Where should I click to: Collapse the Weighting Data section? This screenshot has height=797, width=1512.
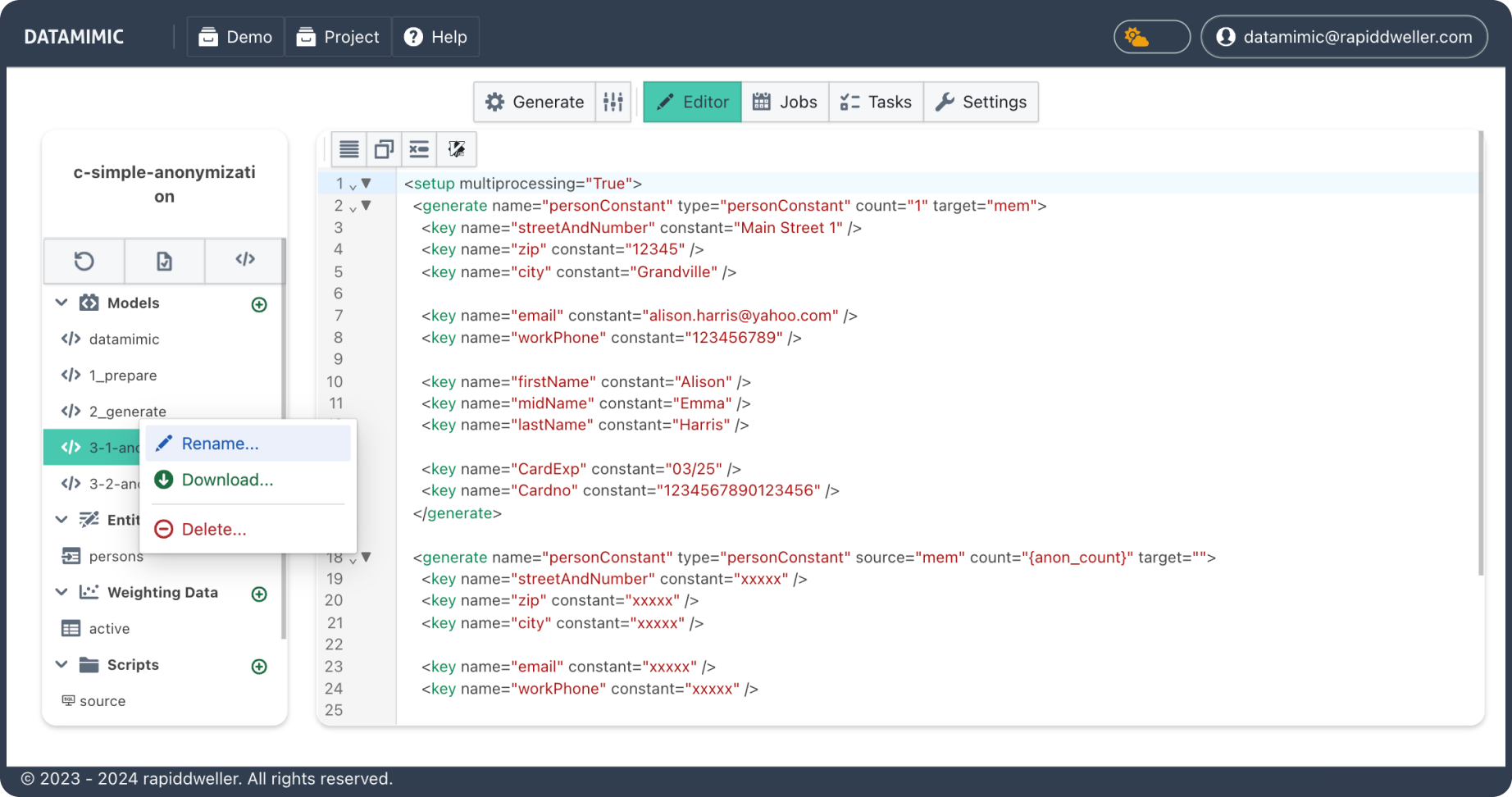(x=61, y=592)
